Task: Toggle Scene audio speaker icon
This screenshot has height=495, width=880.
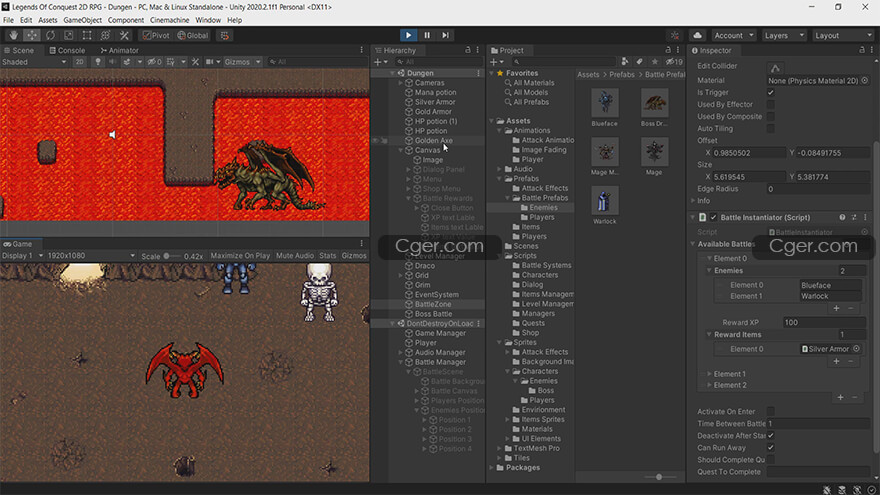Action: click(x=112, y=62)
